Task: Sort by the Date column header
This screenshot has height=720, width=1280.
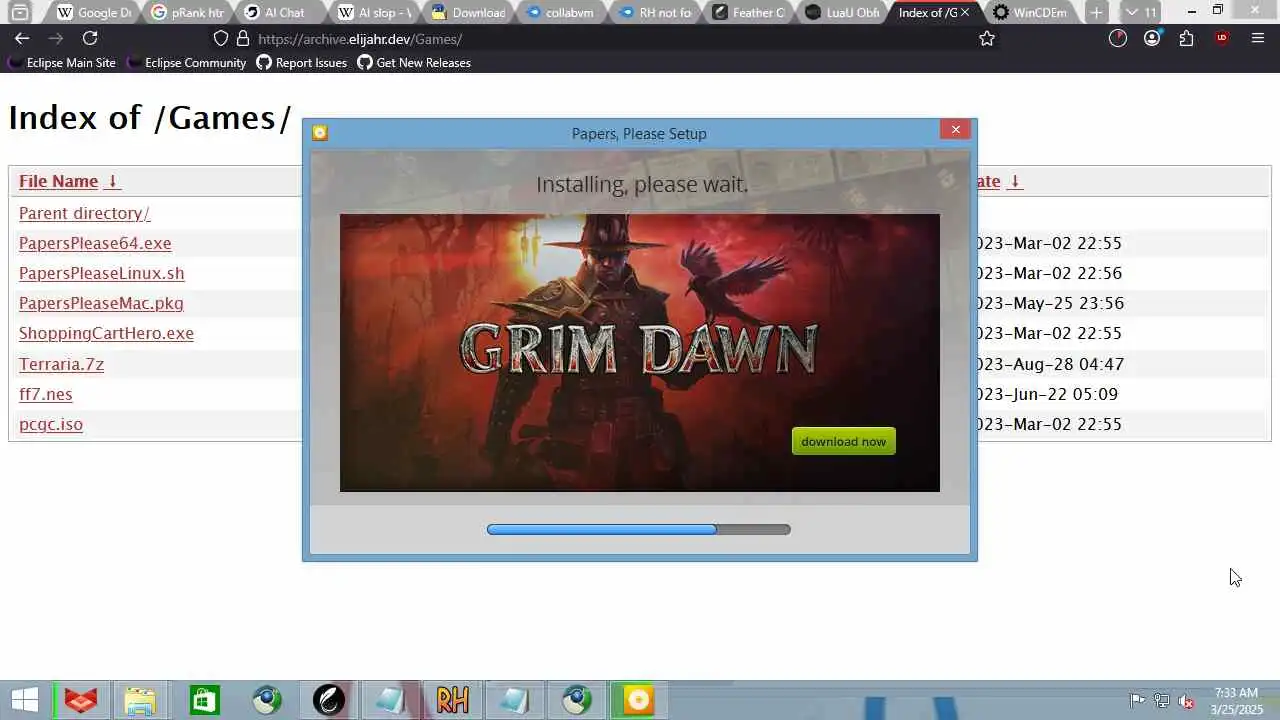Action: tap(987, 181)
